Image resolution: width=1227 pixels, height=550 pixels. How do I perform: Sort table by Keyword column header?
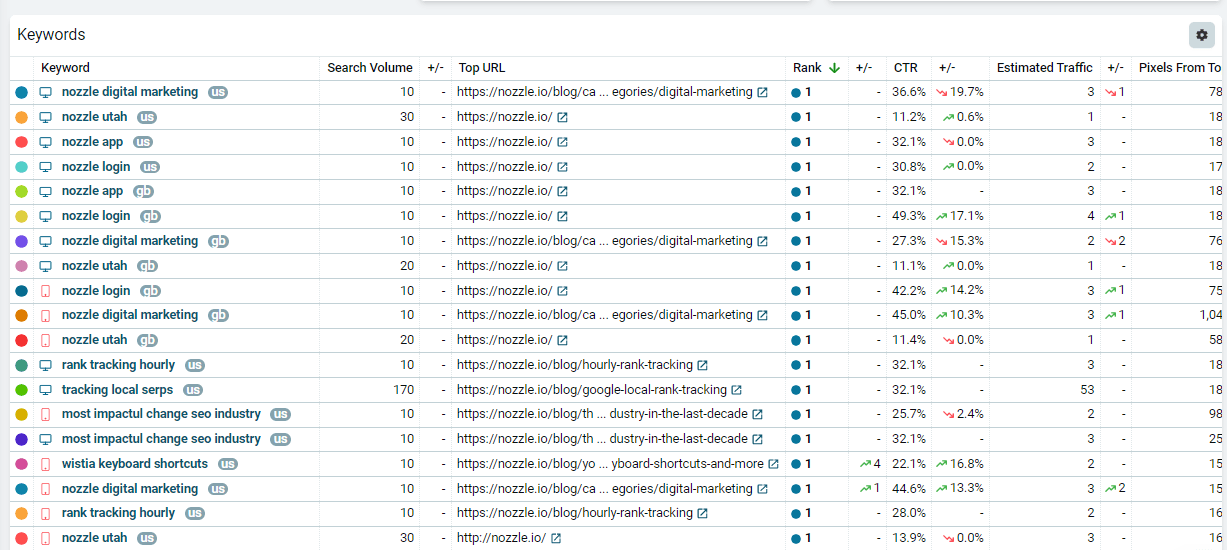[65, 68]
